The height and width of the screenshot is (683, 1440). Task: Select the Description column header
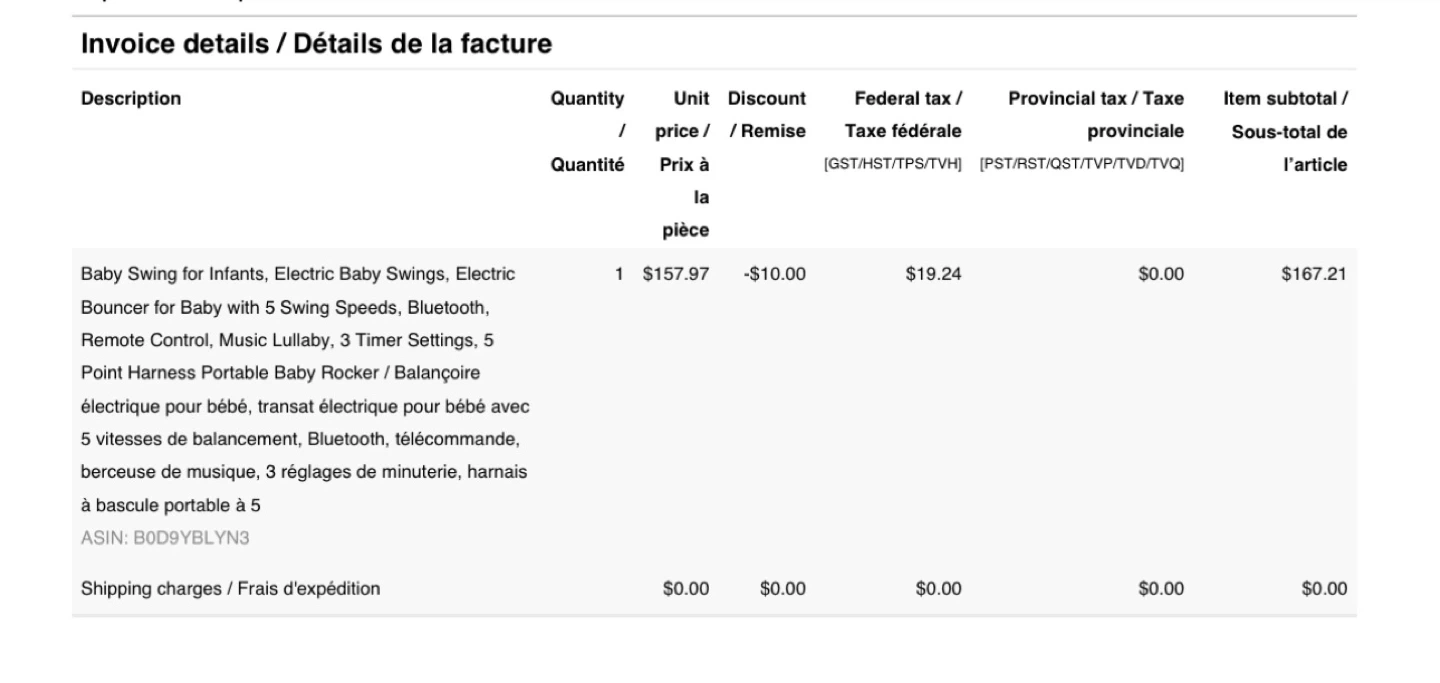(131, 99)
